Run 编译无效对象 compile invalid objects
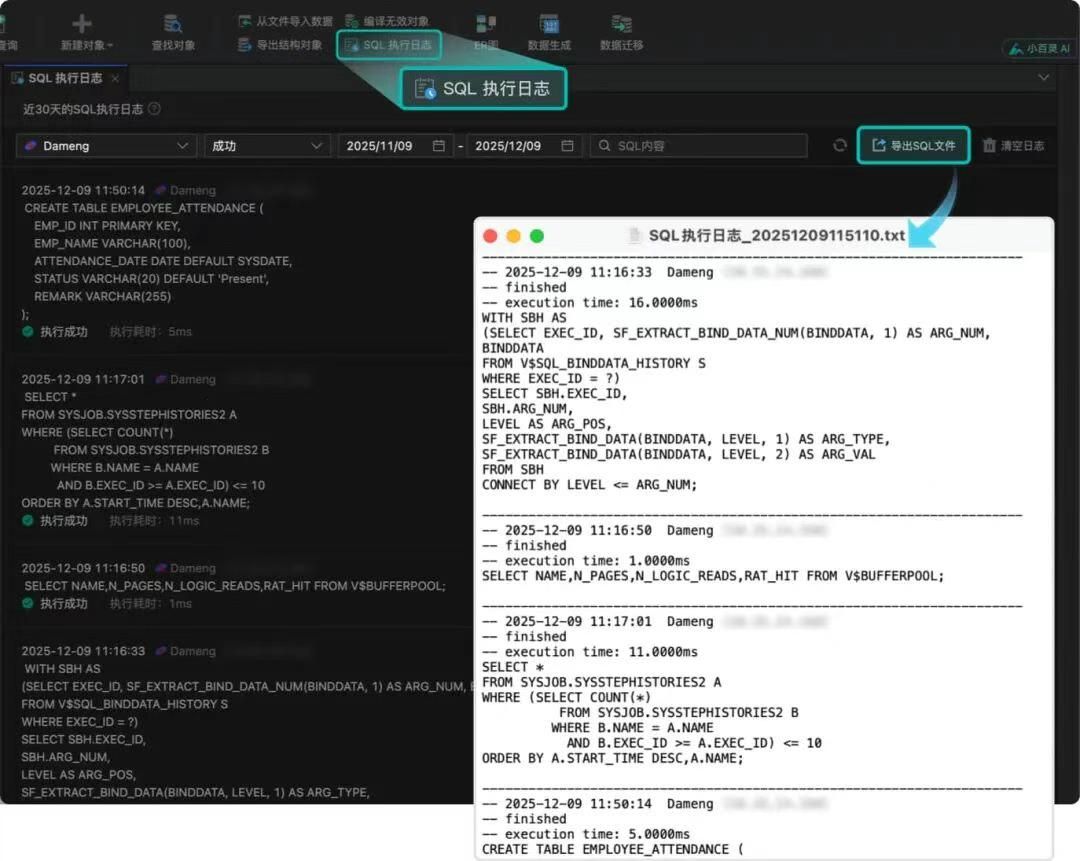The height and width of the screenshot is (861, 1080). point(387,21)
